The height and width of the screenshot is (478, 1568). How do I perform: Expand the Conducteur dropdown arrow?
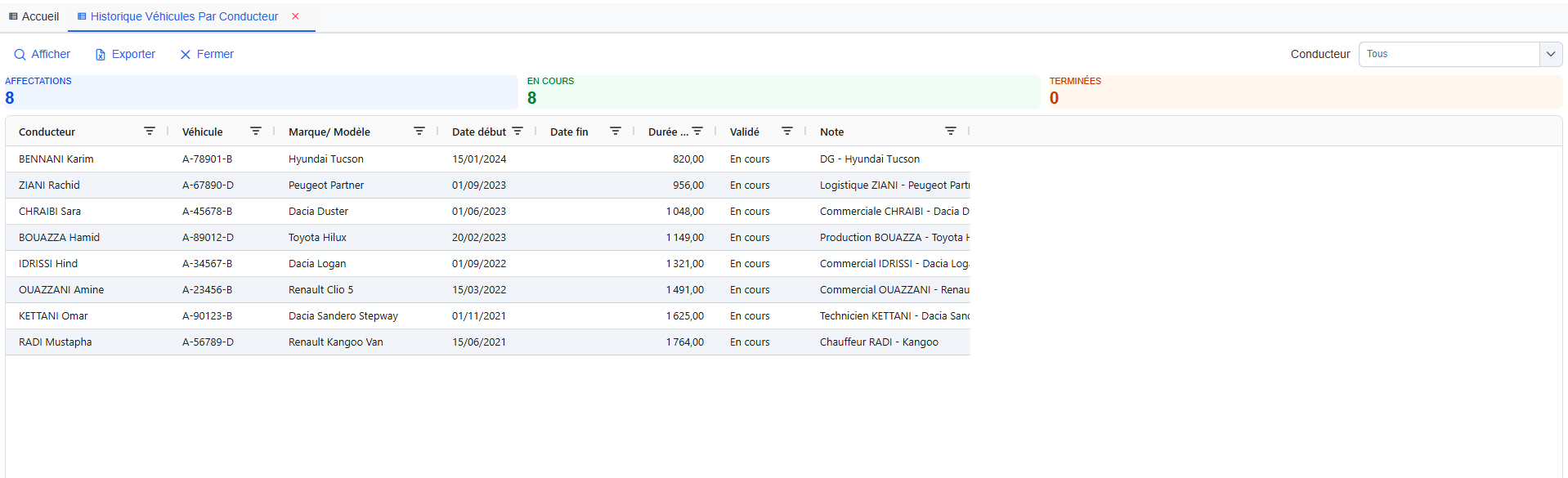coord(1550,54)
